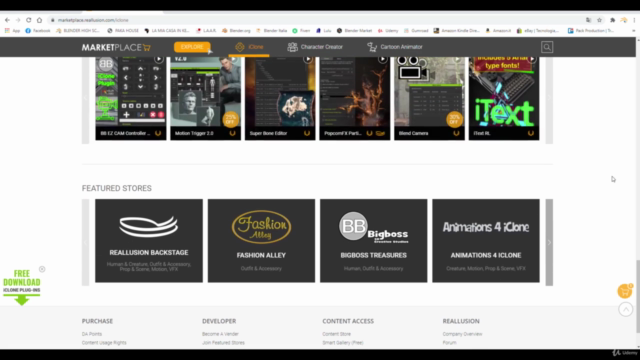This screenshot has height=360, width=640.
Task: Open the browser home page
Action: (39, 20)
